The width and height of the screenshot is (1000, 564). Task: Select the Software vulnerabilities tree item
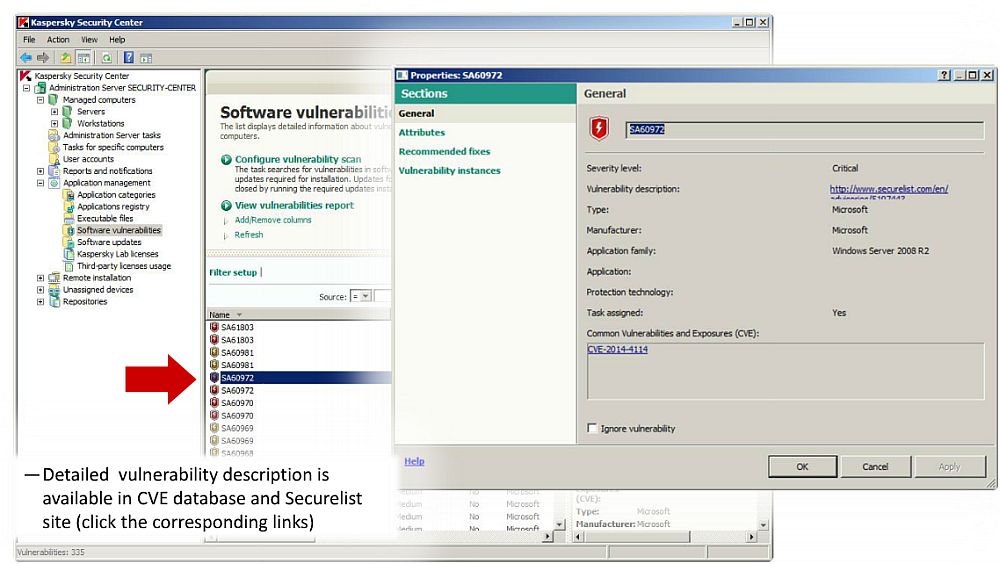(119, 230)
